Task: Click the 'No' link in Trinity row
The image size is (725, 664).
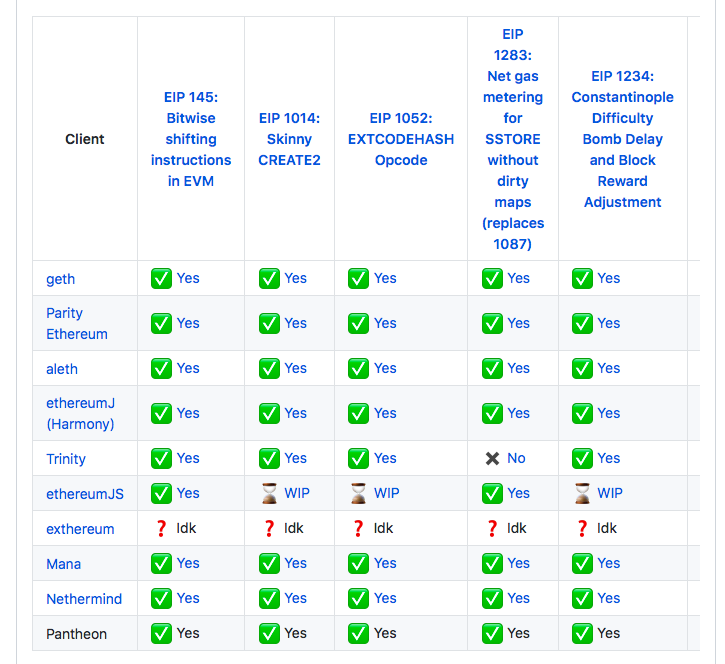Action: pyautogui.click(x=516, y=458)
